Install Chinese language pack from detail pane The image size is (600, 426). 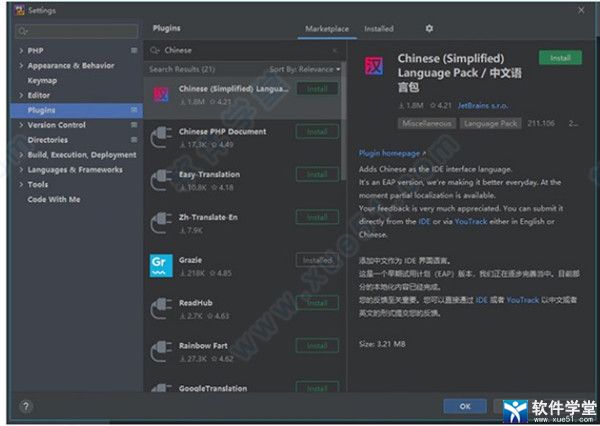[x=560, y=58]
